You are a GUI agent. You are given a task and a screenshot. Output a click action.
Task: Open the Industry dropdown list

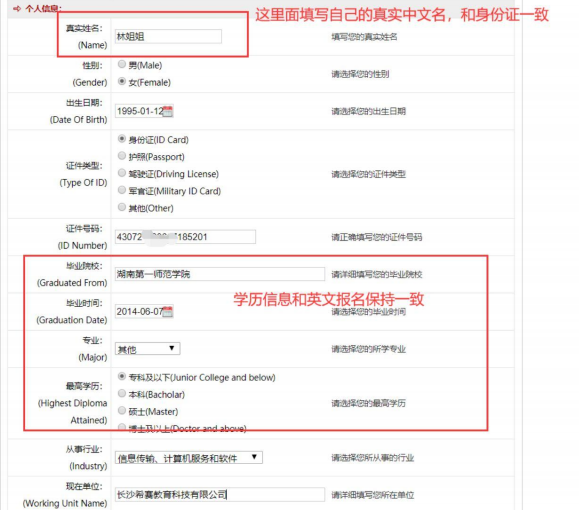tap(189, 458)
